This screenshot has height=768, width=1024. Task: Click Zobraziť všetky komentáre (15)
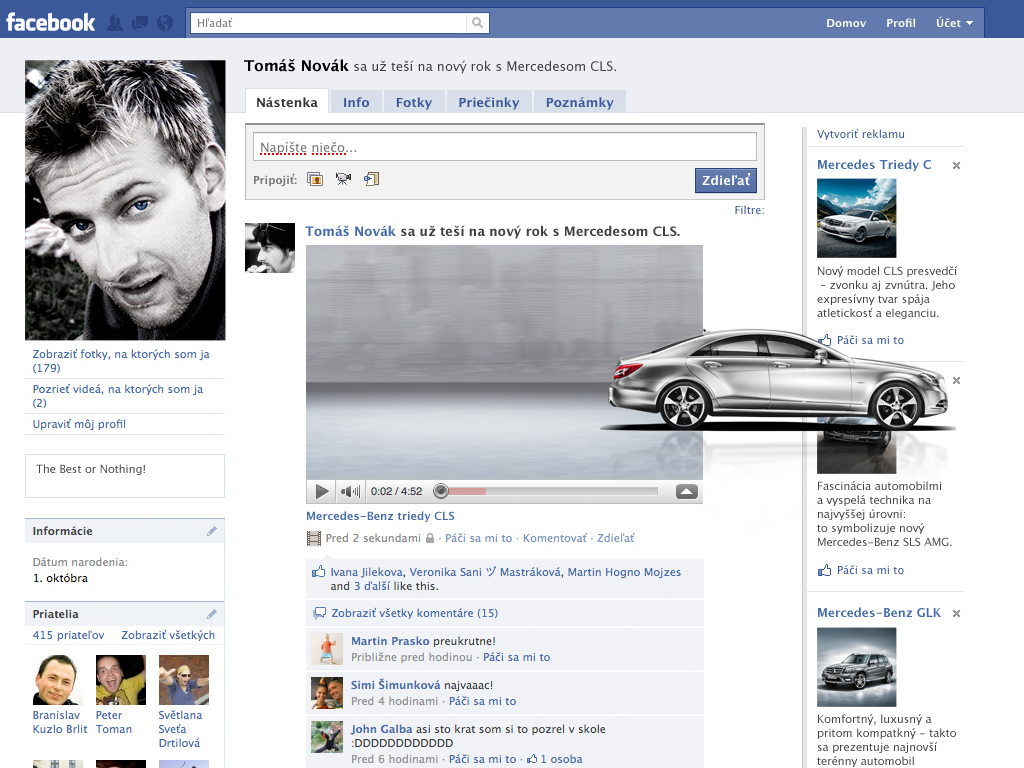click(x=414, y=613)
